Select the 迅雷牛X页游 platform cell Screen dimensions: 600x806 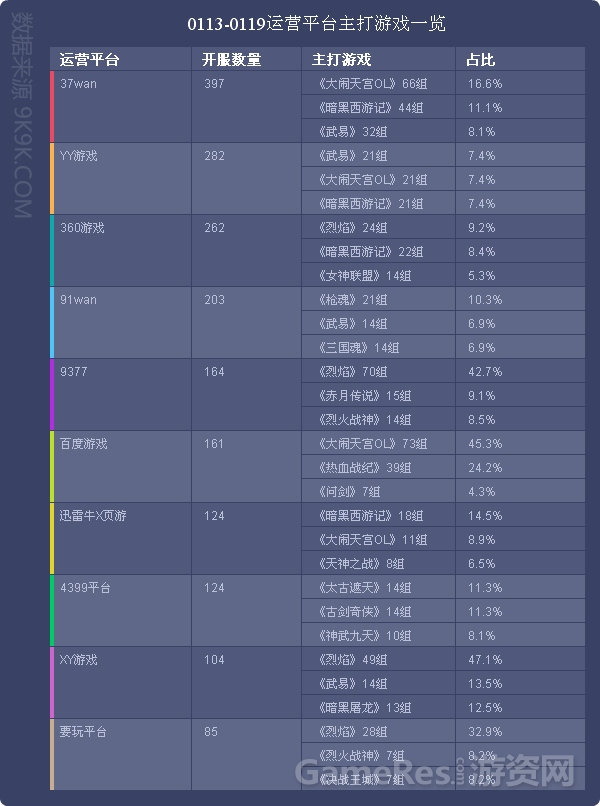(122, 538)
